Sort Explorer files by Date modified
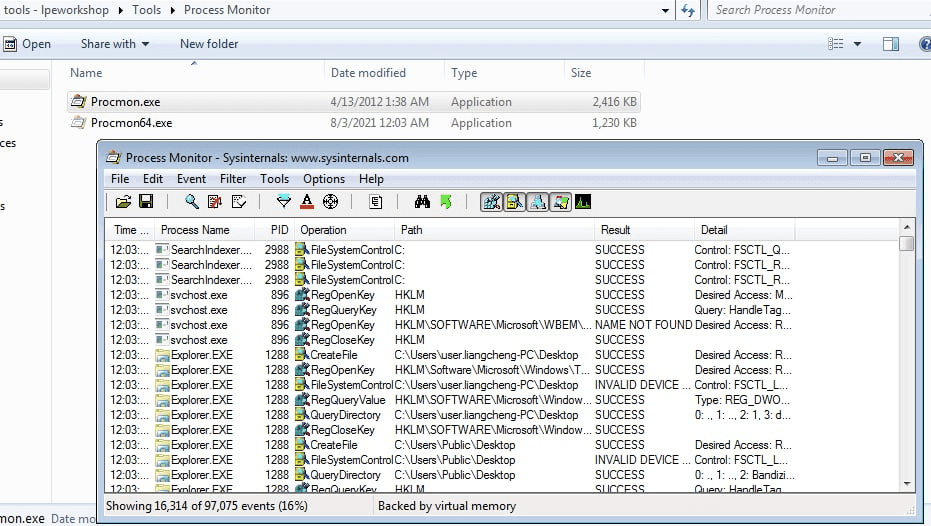The image size is (931, 526). [384, 72]
